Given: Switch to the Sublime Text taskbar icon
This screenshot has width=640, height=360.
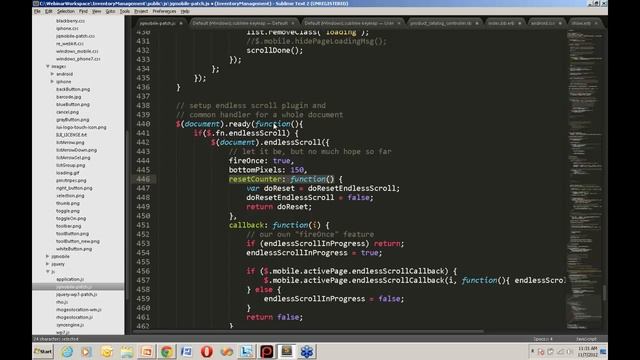Looking at the screenshot, I should [x=287, y=351].
